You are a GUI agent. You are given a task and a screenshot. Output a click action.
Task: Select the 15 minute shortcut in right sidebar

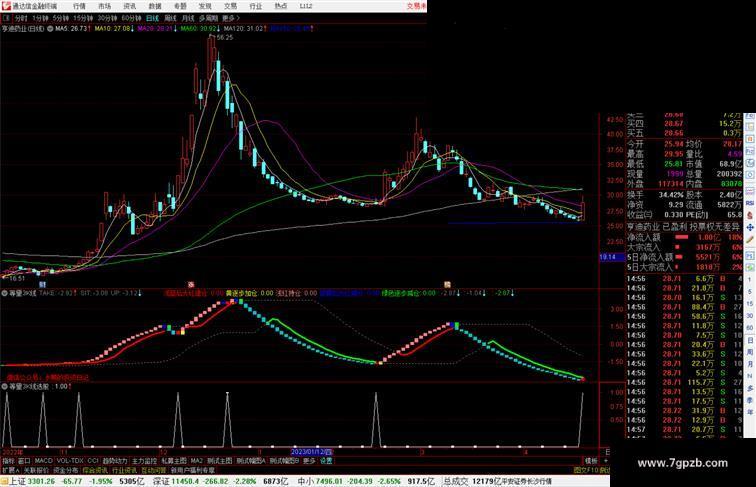[x=750, y=304]
